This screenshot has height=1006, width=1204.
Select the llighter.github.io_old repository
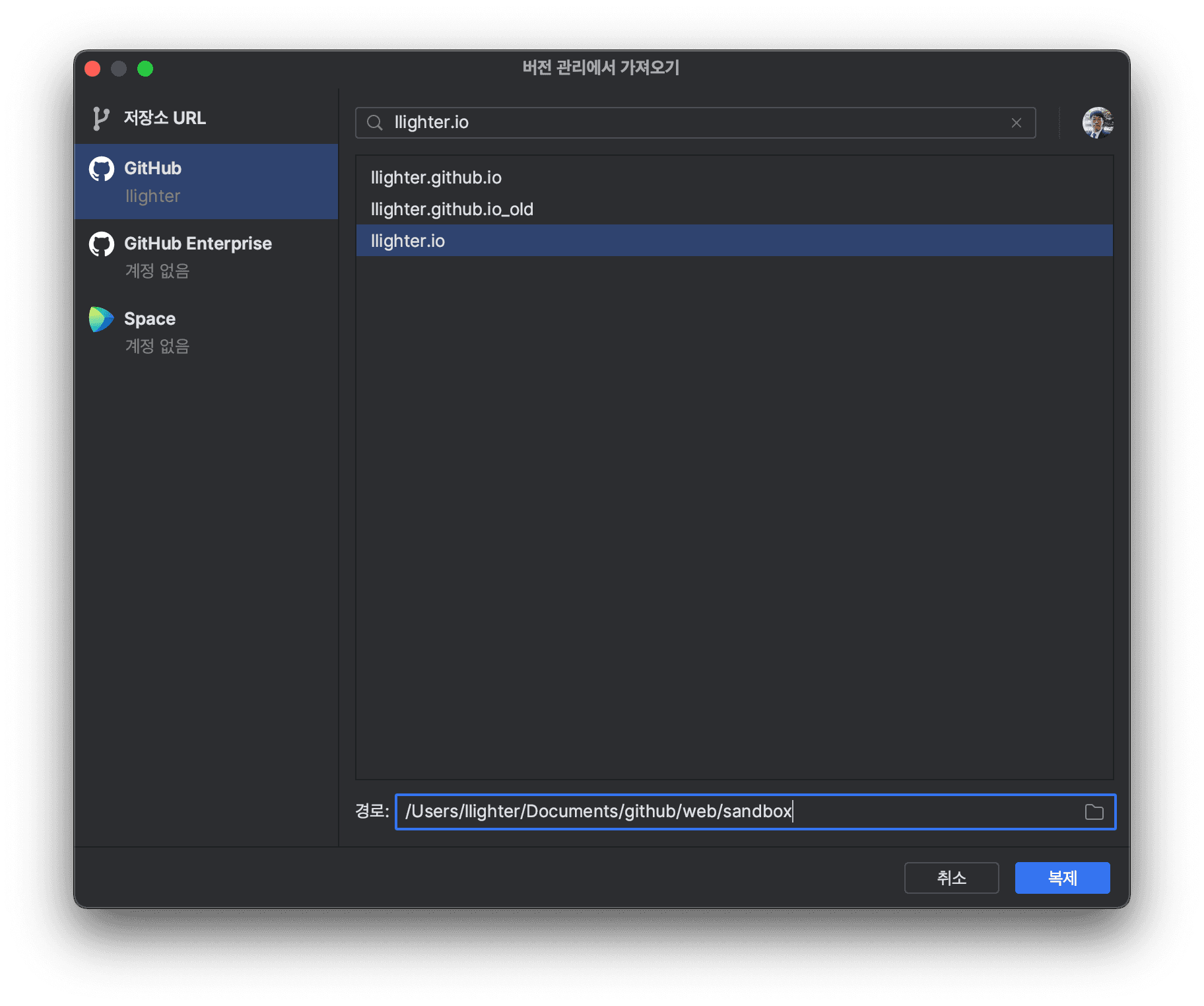[734, 209]
